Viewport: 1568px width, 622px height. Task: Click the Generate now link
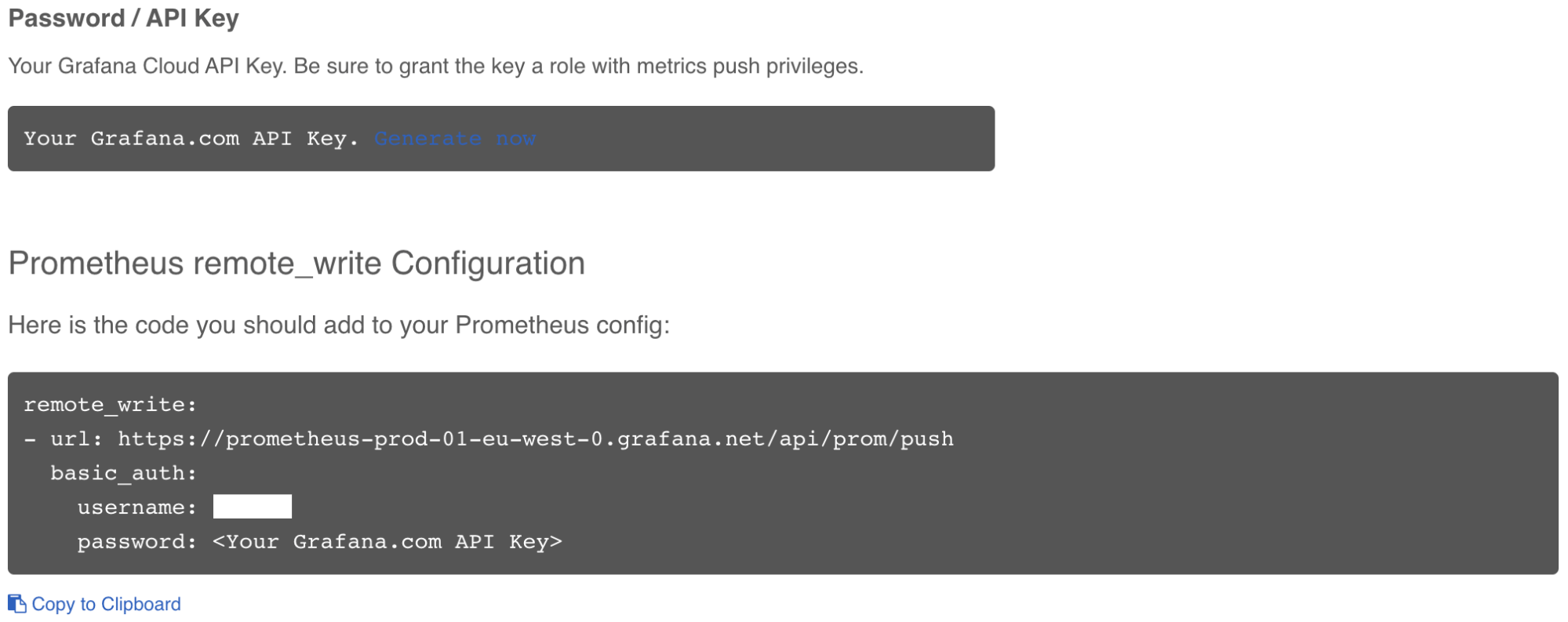tap(455, 139)
